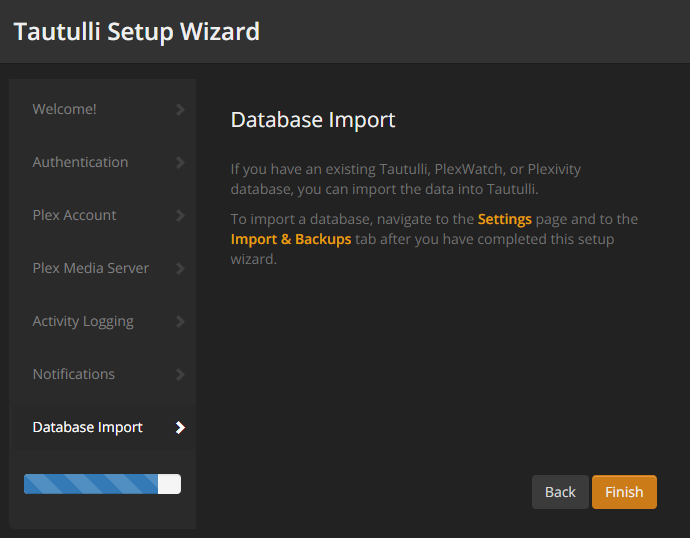Click the striped setup progress bar

pos(102,484)
